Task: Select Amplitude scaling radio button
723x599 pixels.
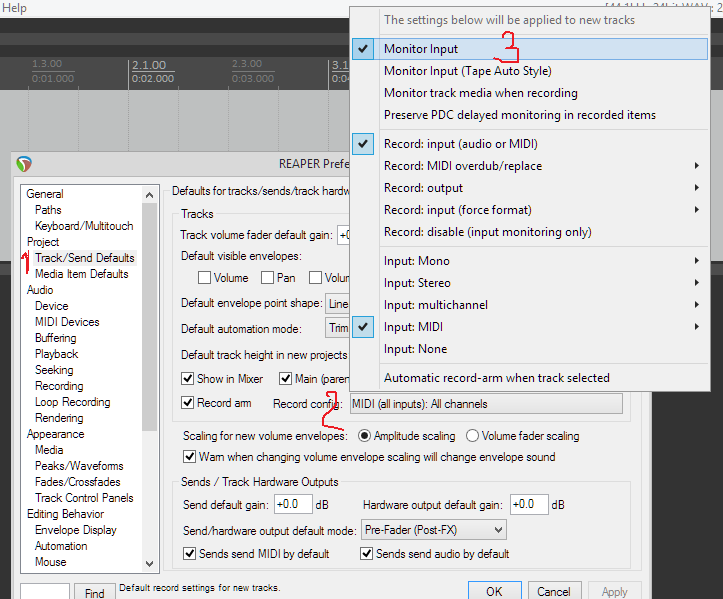Action: (364, 436)
